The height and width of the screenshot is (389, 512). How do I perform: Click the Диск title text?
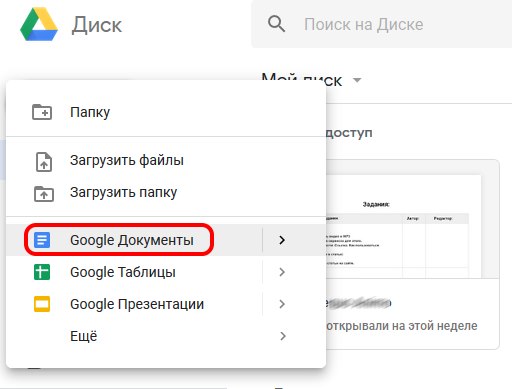coord(97,25)
